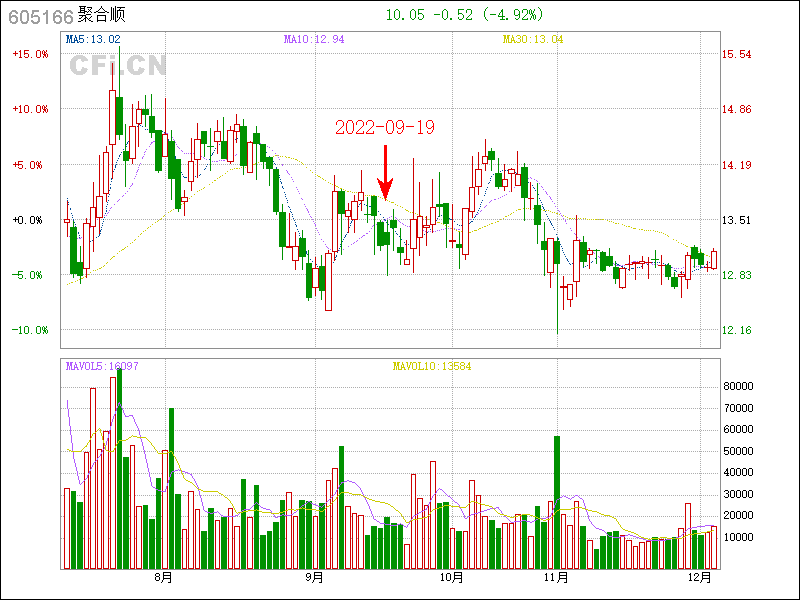The height and width of the screenshot is (600, 800).
Task: Click the 15.54 price axis label
Action: [x=737, y=54]
